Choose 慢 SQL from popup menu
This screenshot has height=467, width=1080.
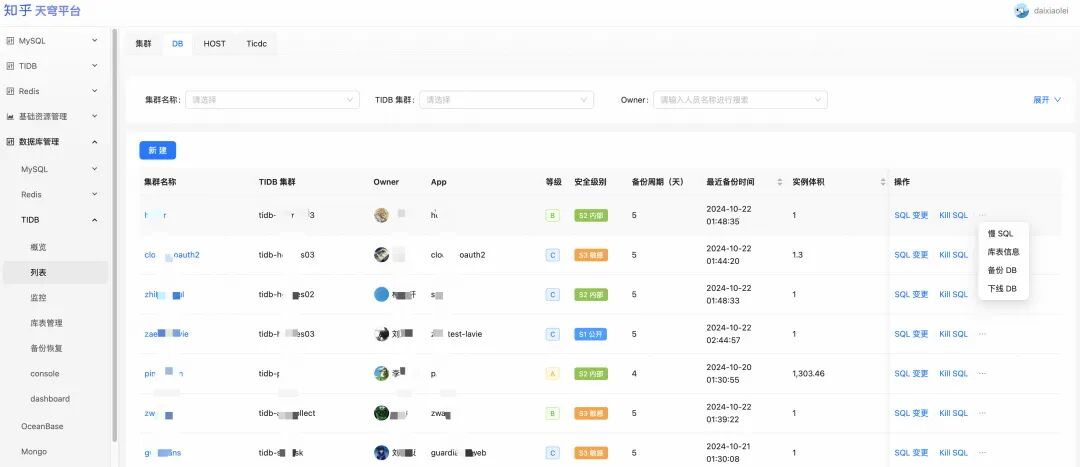[x=1004, y=234]
